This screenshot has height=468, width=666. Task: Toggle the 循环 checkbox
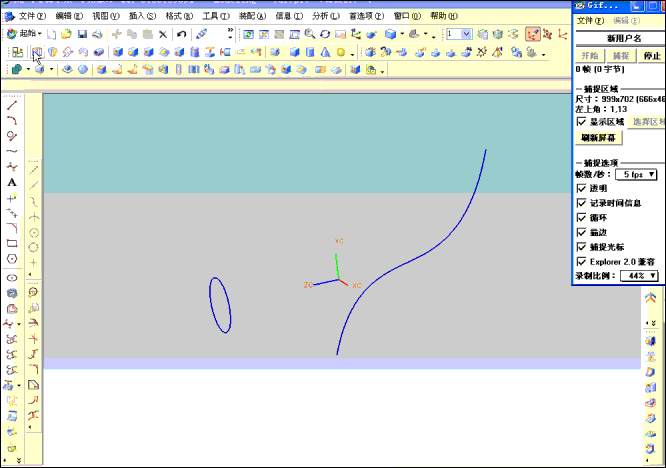pyautogui.click(x=582, y=217)
